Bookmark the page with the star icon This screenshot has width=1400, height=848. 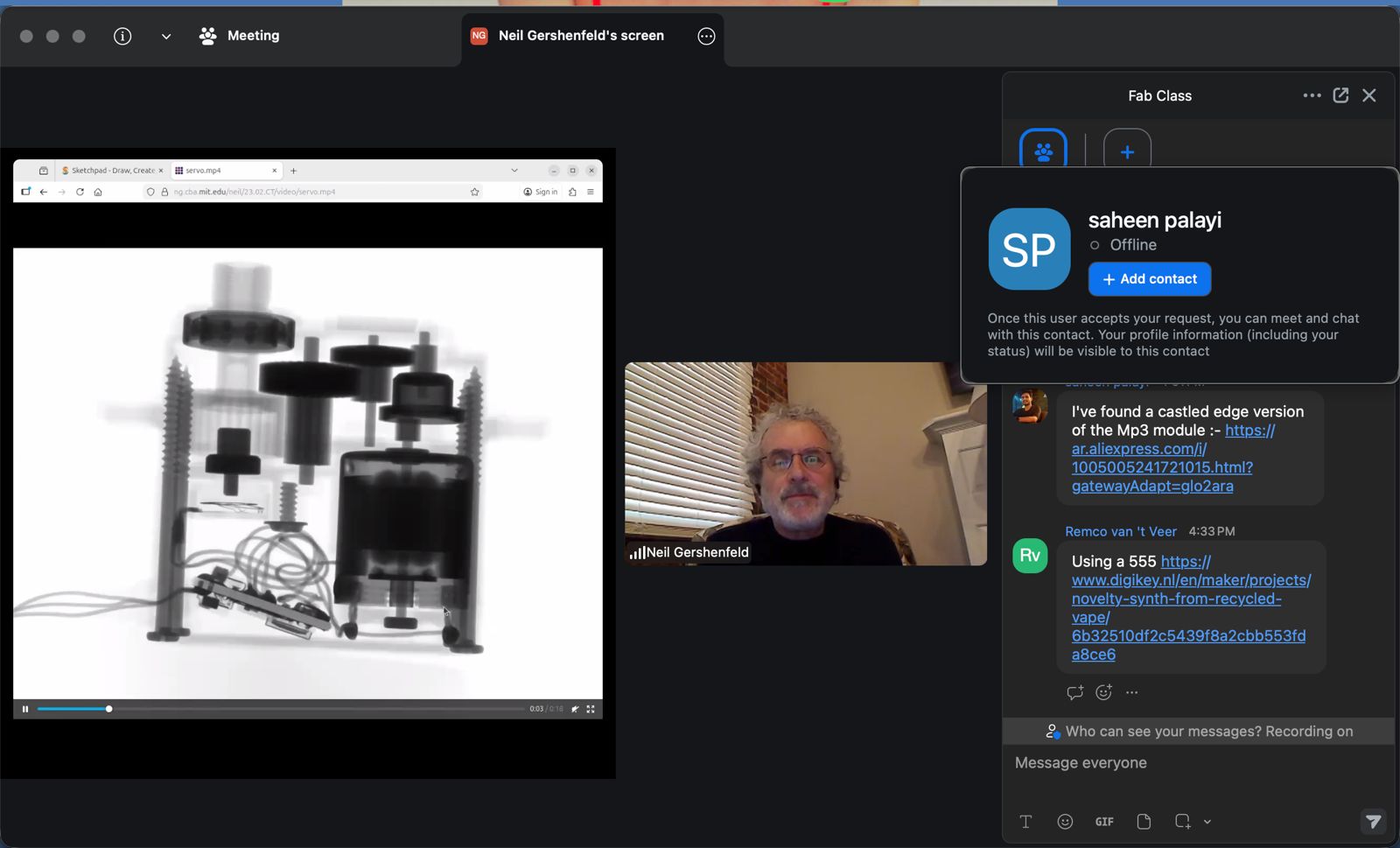(x=475, y=192)
